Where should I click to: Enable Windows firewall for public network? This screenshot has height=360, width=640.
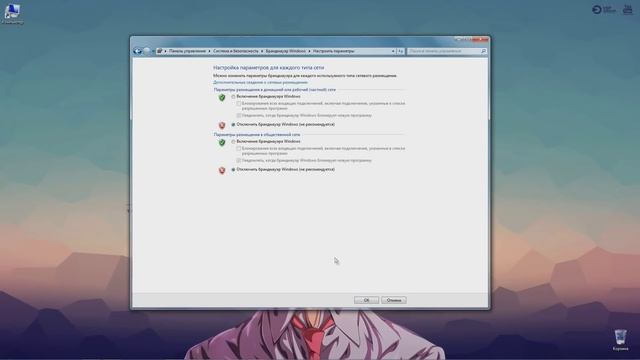coord(233,142)
